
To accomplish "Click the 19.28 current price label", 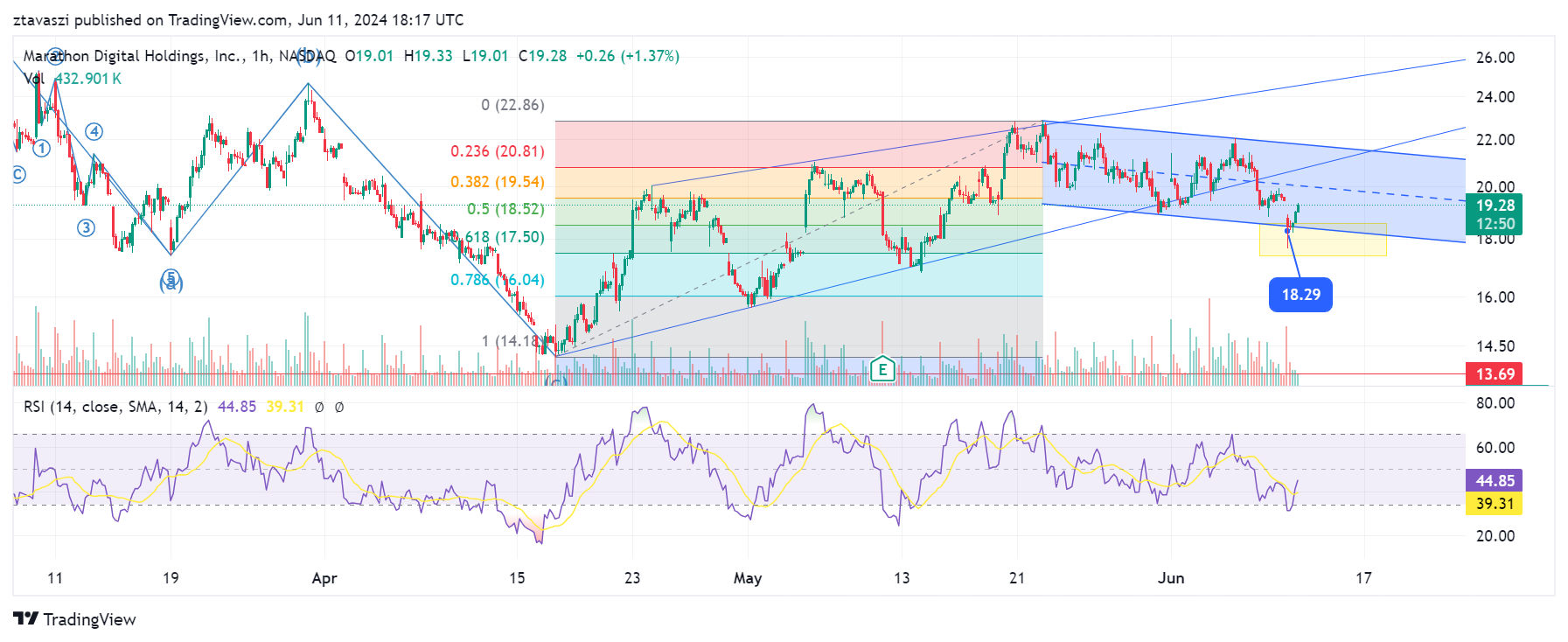I will point(1495,206).
